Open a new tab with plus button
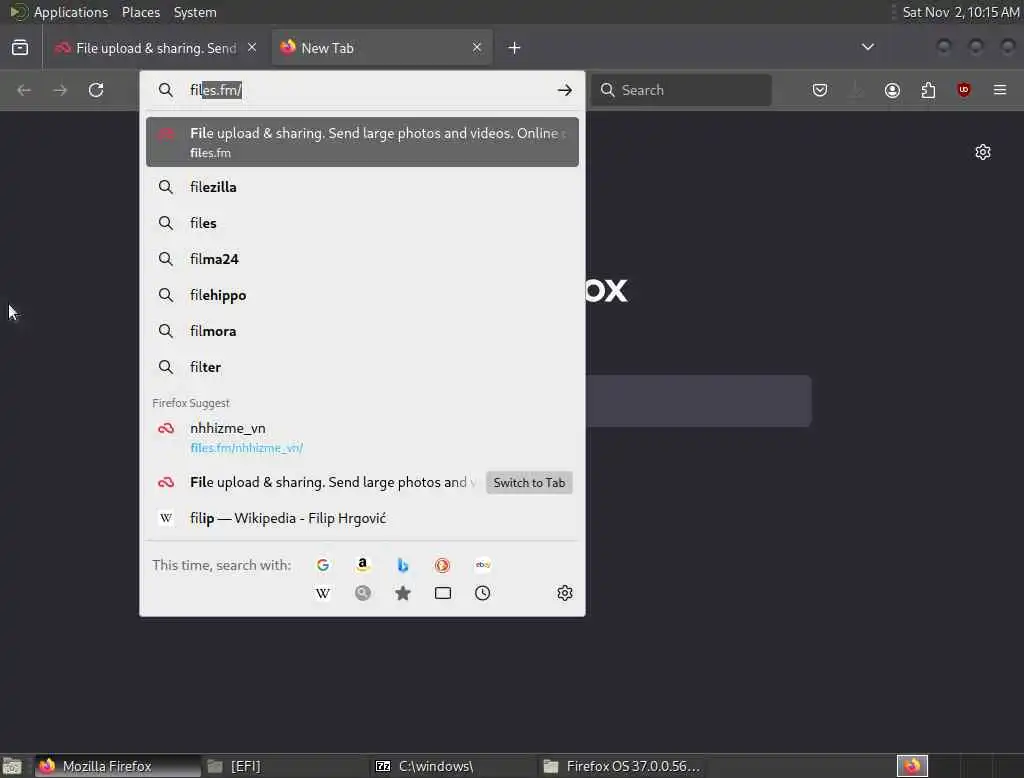 coord(515,48)
